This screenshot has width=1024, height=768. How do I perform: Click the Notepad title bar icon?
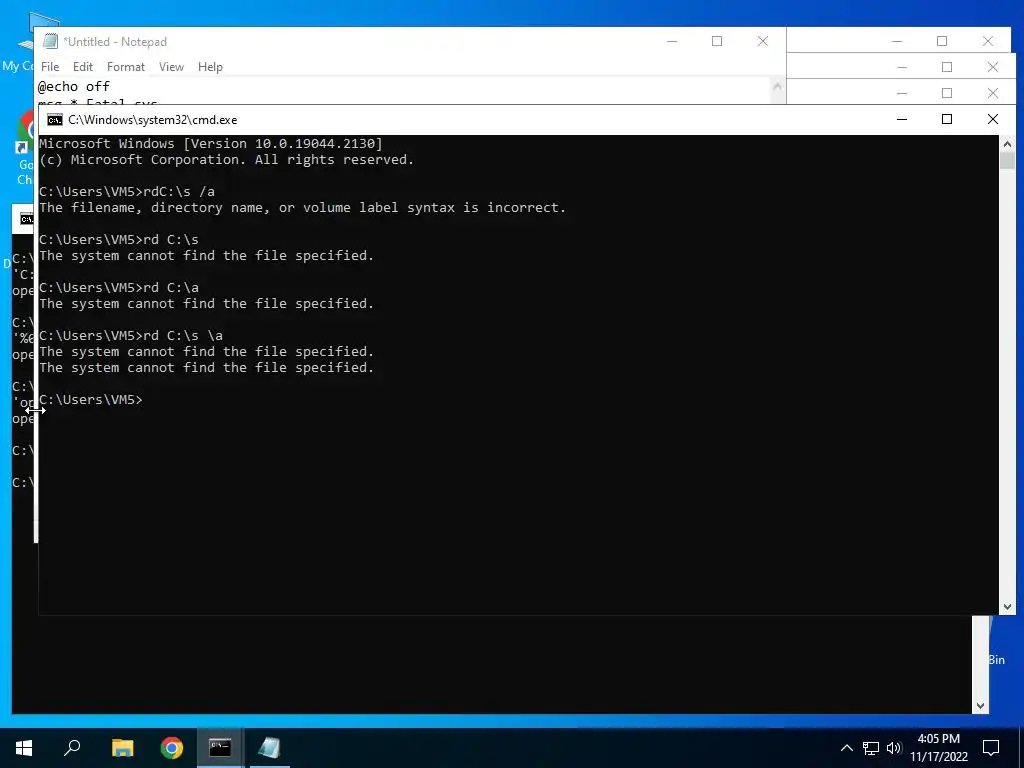[x=50, y=41]
